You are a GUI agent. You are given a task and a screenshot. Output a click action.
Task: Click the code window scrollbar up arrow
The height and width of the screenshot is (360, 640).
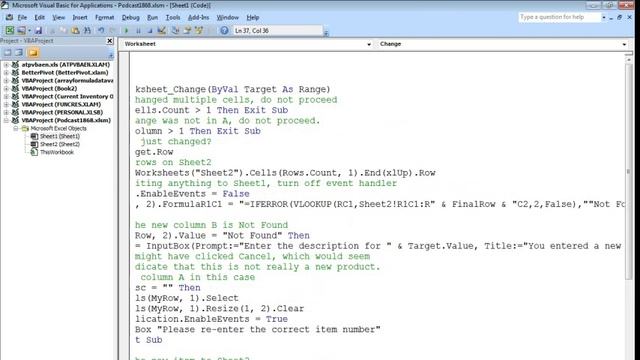629,60
